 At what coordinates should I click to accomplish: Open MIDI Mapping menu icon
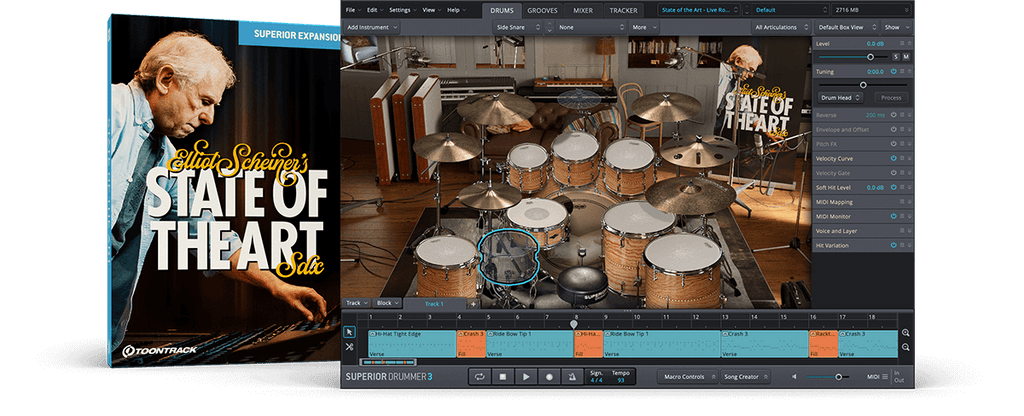point(902,202)
